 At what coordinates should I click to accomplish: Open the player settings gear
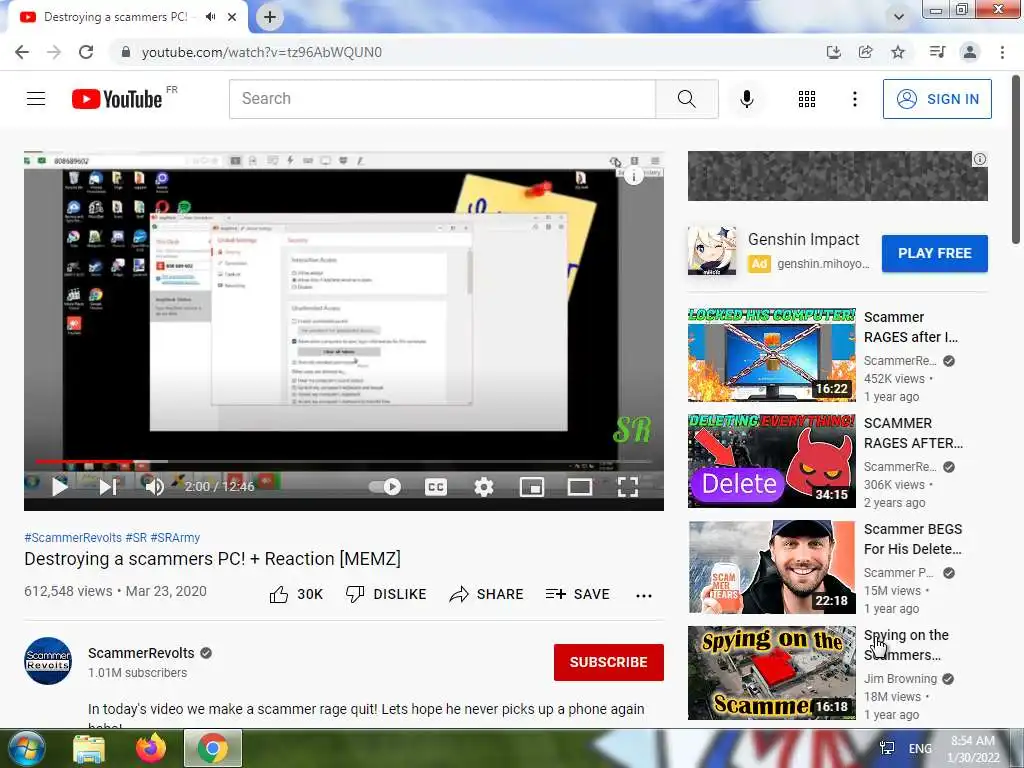click(x=484, y=487)
